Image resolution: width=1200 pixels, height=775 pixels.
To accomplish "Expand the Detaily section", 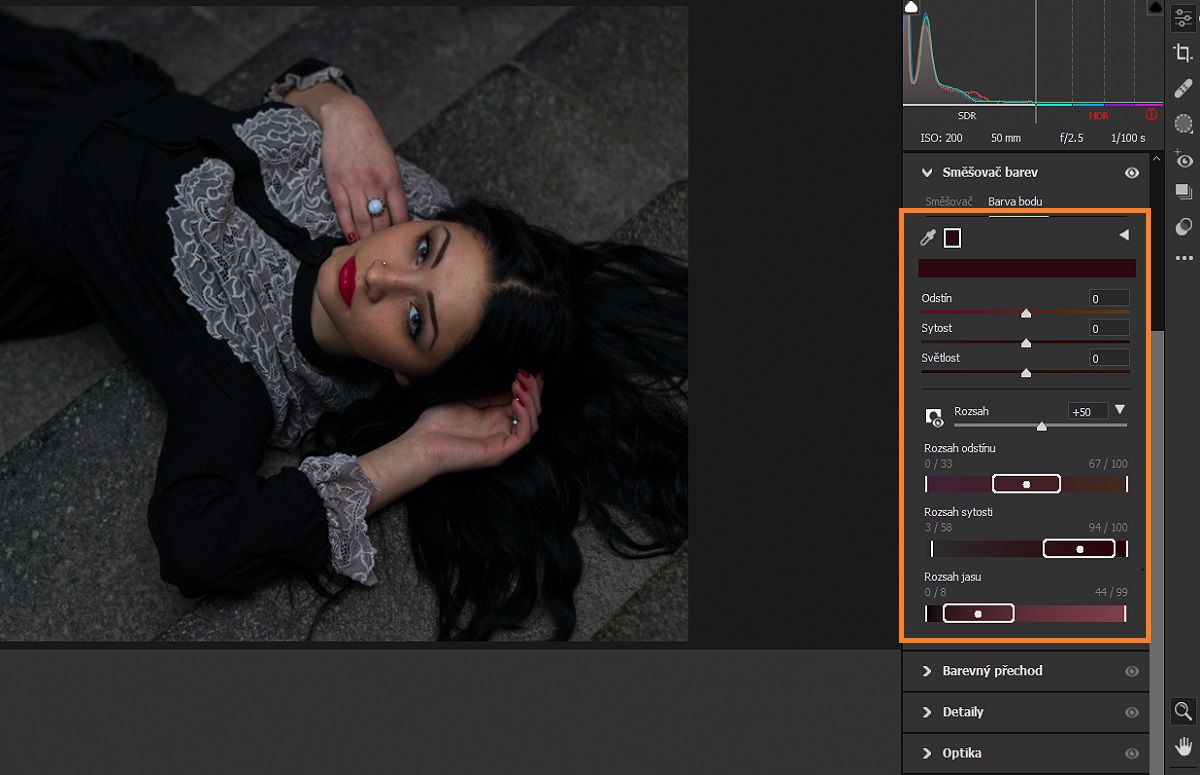I will point(927,712).
